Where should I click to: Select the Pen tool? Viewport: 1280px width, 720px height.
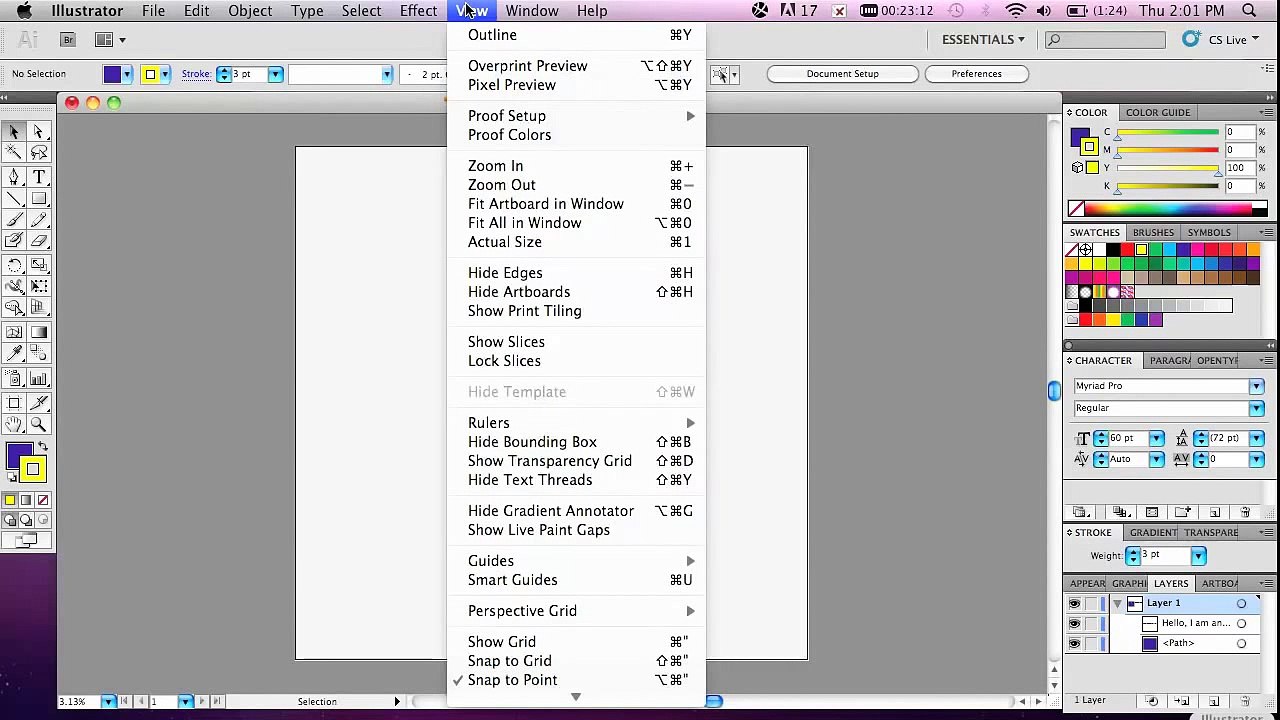coord(14,177)
